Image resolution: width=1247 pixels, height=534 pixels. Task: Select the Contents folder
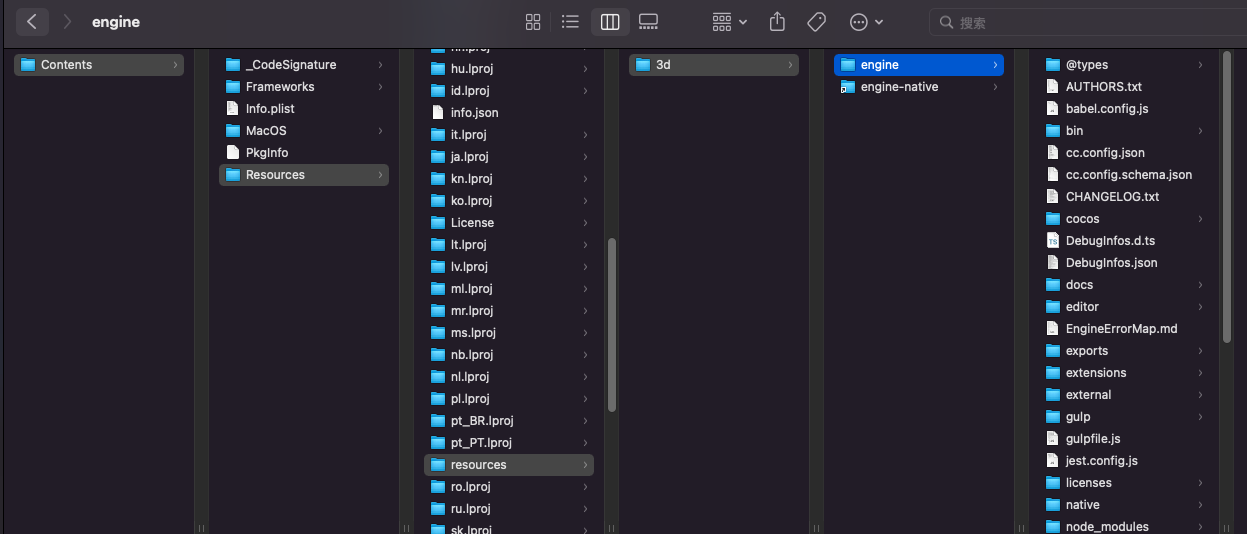point(98,65)
